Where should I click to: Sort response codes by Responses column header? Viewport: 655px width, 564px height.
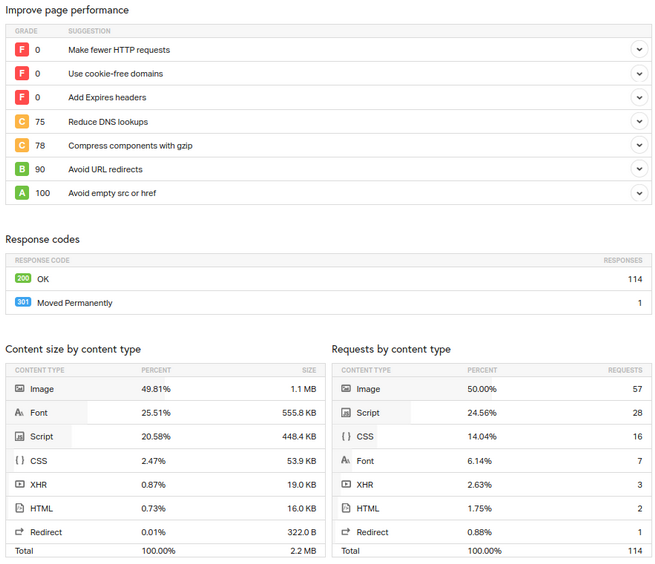click(x=622, y=260)
